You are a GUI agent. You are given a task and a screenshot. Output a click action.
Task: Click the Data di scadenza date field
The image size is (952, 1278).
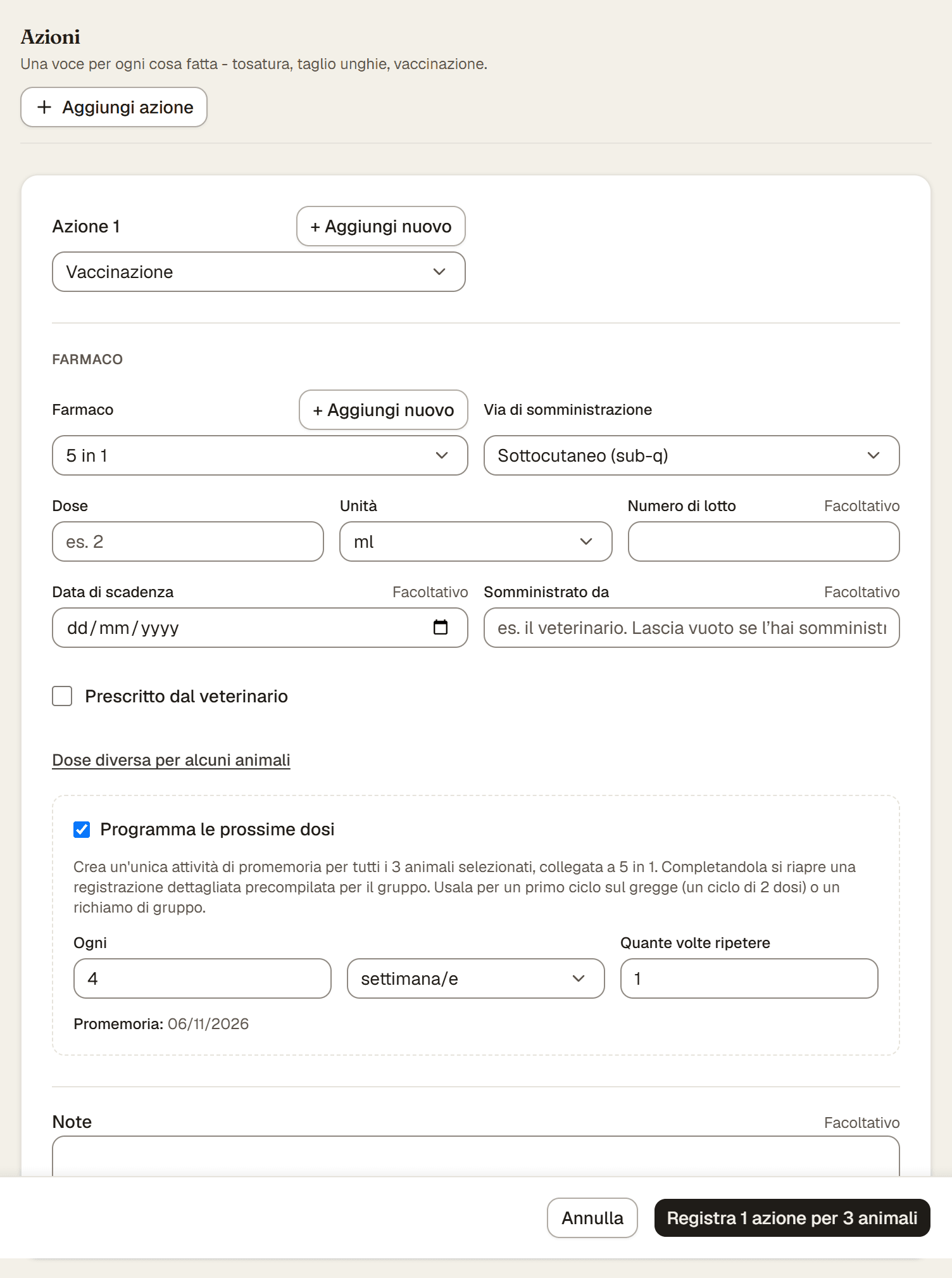[260, 628]
